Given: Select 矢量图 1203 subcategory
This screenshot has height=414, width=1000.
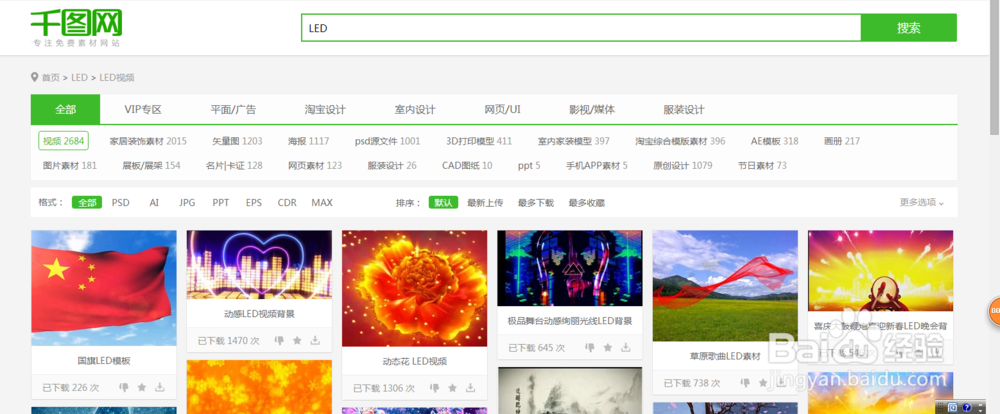Looking at the screenshot, I should click(237, 141).
